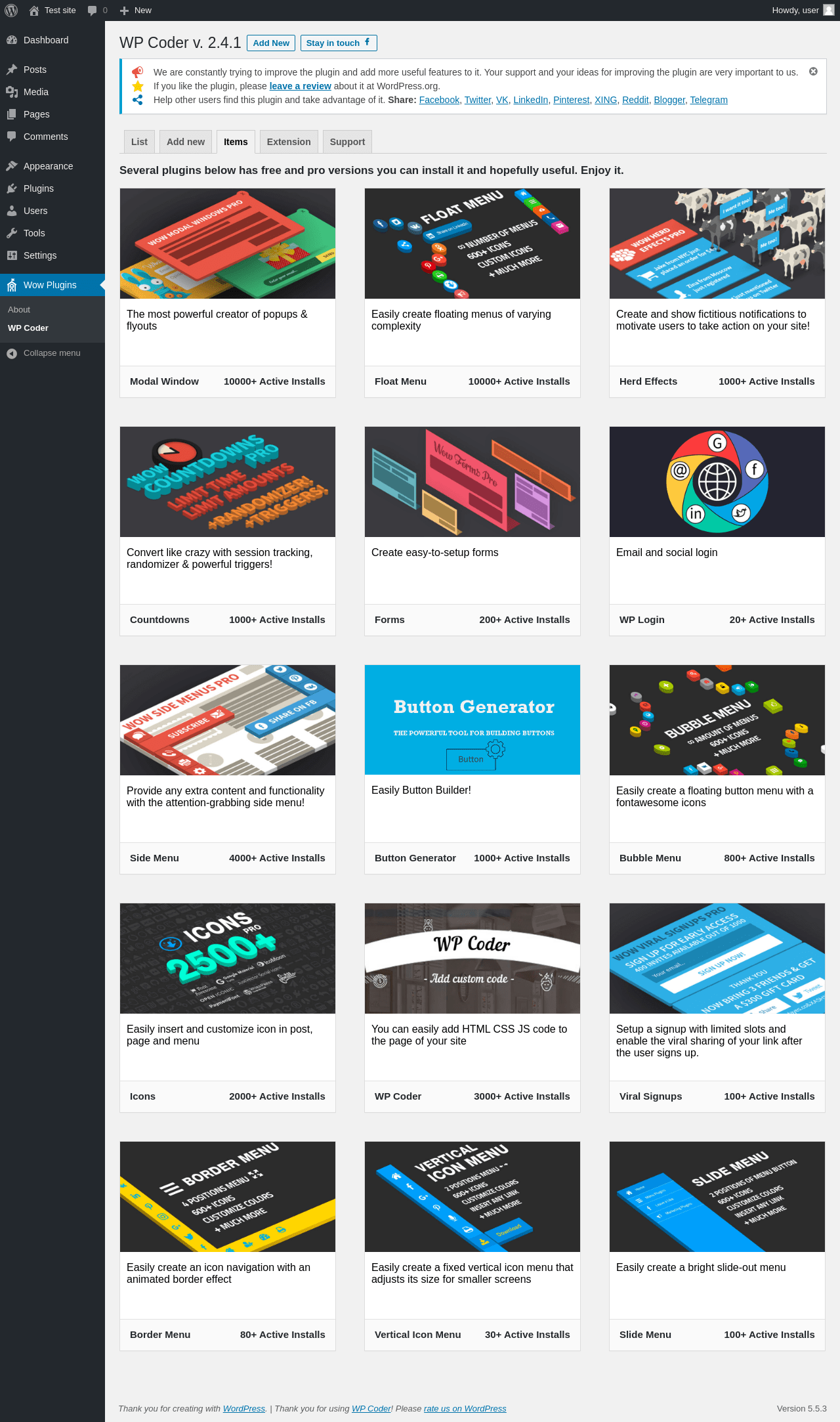
Task: Click the WordPress logo icon
Action: (11, 11)
